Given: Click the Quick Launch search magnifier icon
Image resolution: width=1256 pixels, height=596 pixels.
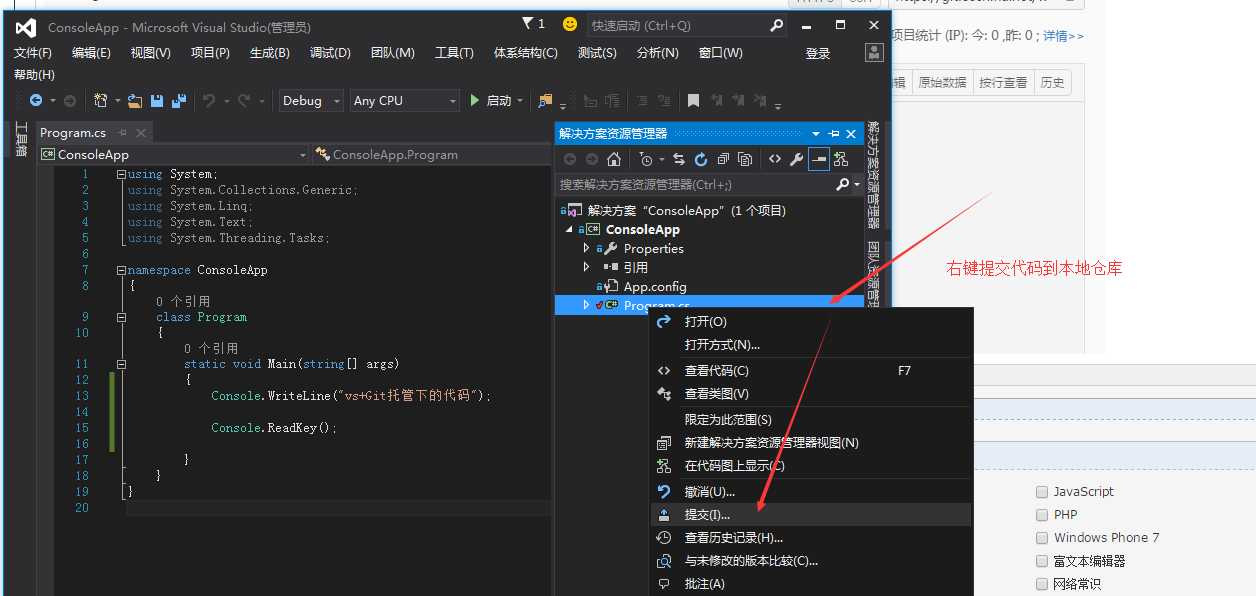Looking at the screenshot, I should pyautogui.click(x=777, y=25).
